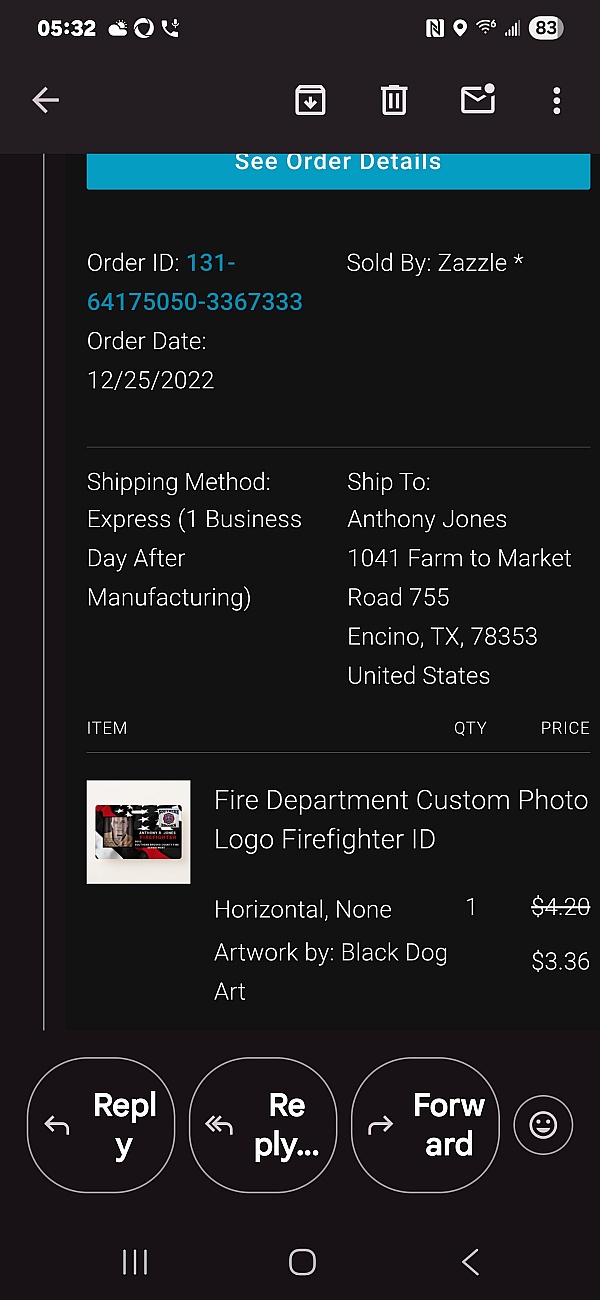
Task: Tap the battery indicator in status bar
Action: pos(545,28)
